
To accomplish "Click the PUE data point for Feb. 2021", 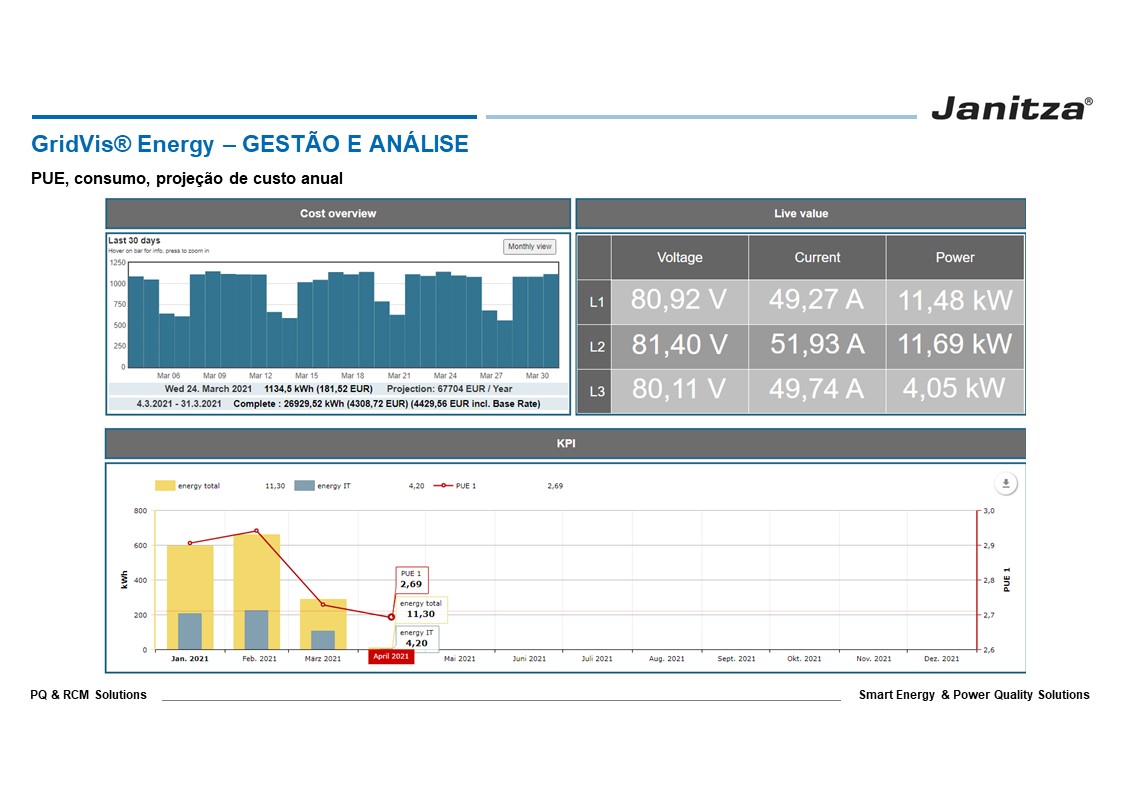I will click(x=256, y=531).
